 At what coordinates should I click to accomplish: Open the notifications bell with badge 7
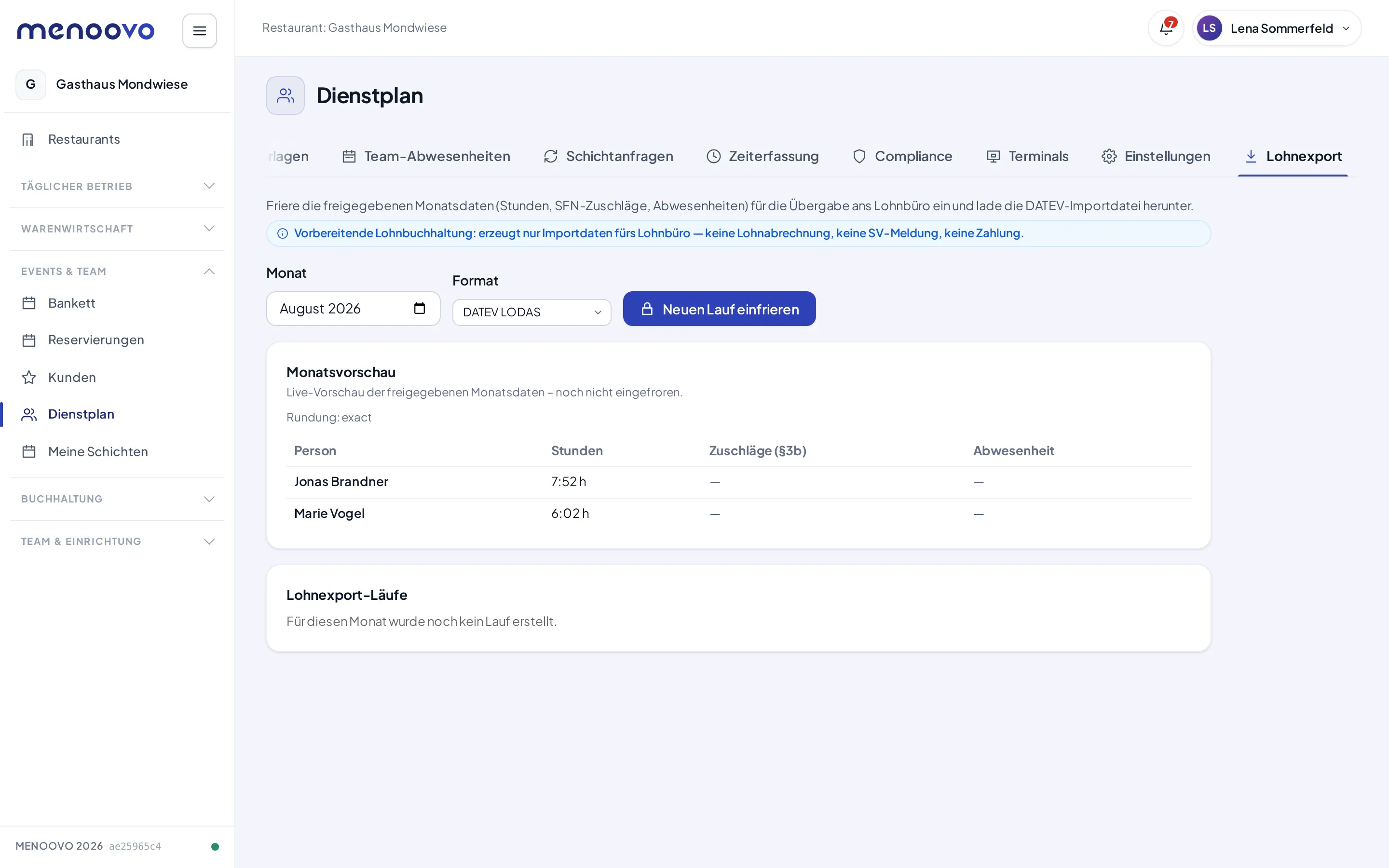[1166, 28]
